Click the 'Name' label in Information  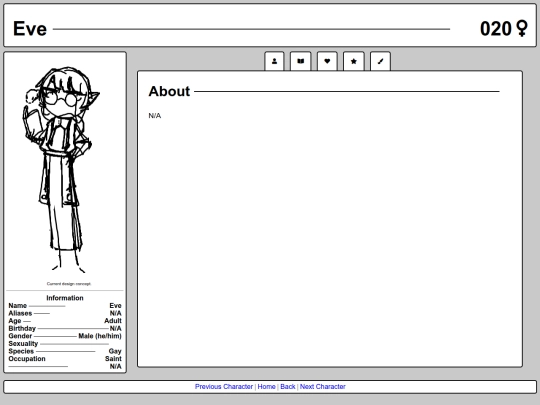[18, 305]
